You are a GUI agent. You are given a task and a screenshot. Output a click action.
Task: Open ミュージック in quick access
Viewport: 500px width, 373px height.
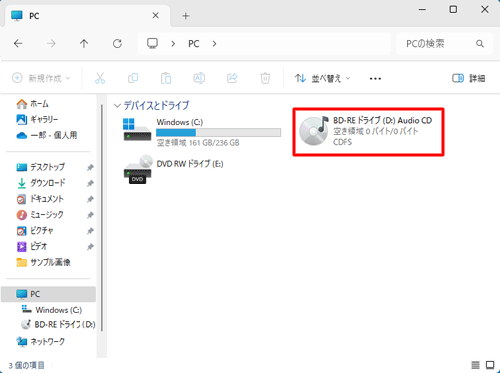[40, 215]
